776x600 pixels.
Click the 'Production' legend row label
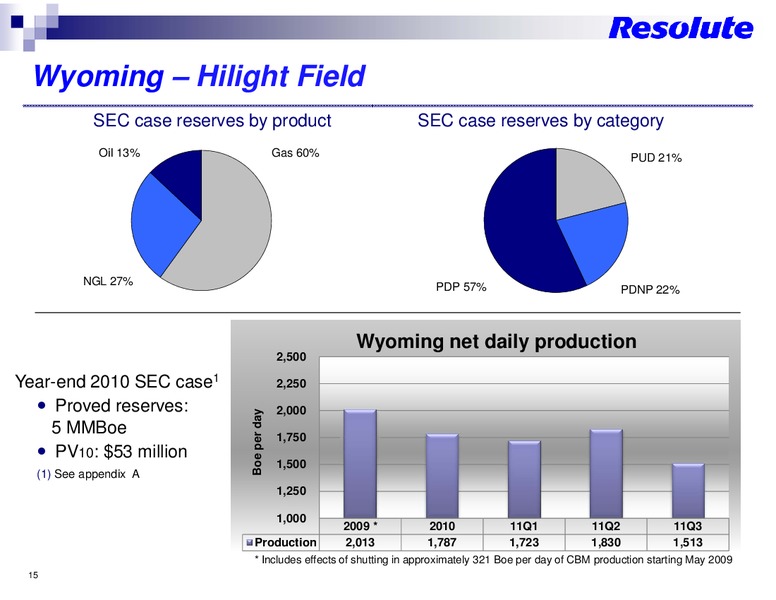[x=286, y=543]
